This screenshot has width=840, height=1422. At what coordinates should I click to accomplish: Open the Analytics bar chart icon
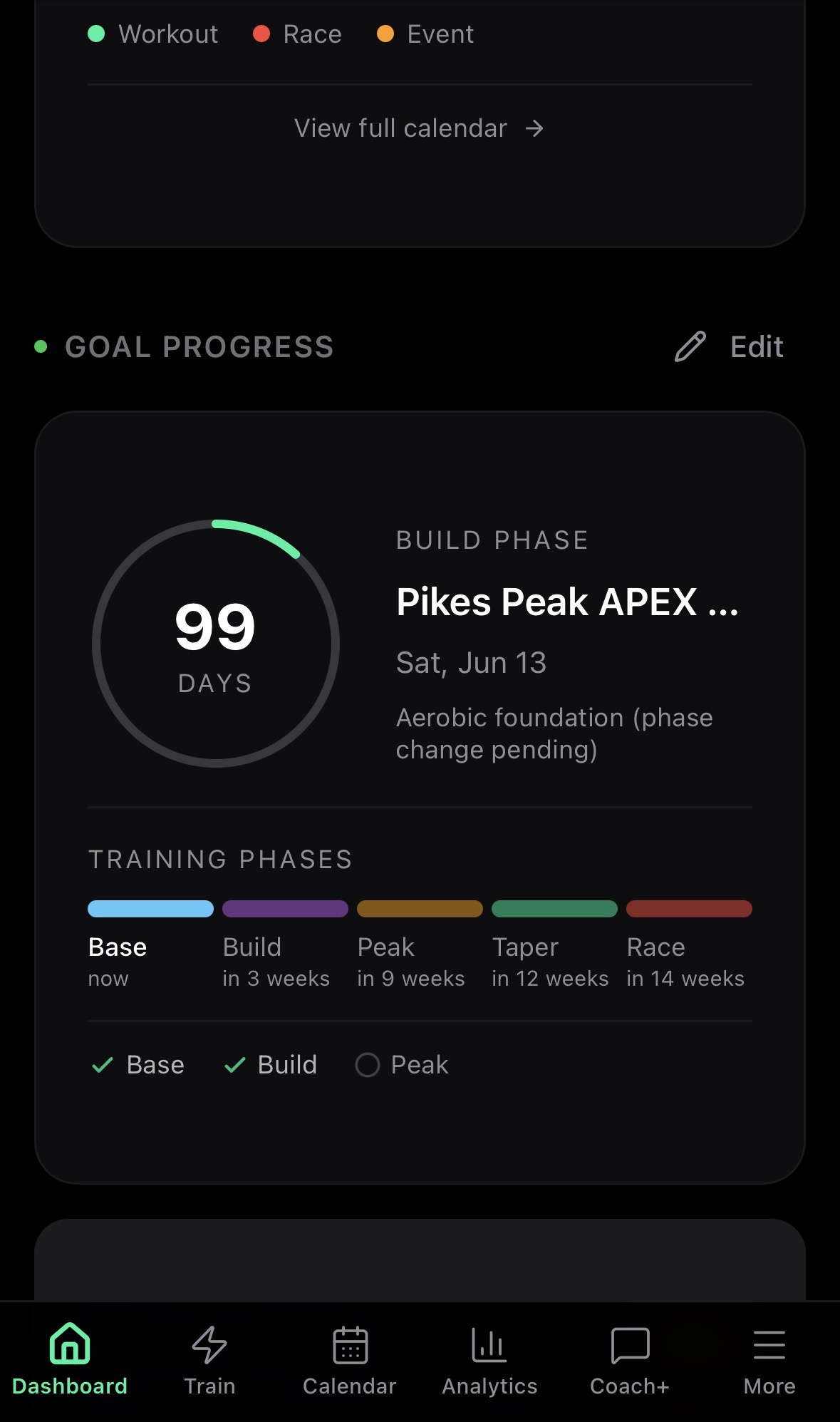[489, 1345]
